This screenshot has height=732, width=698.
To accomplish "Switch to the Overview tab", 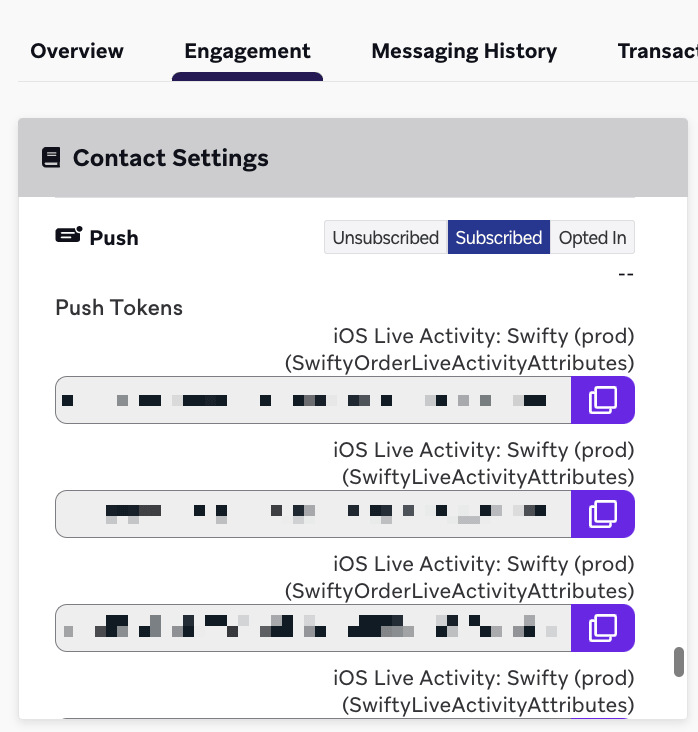I will (77, 51).
